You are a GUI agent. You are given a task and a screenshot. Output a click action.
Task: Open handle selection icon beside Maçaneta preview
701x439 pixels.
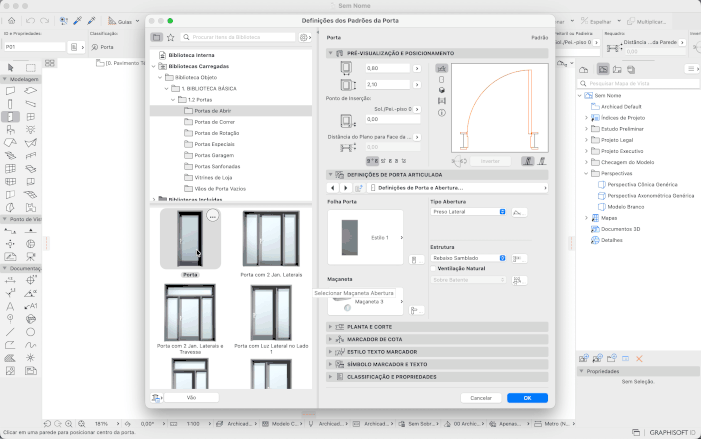(416, 310)
